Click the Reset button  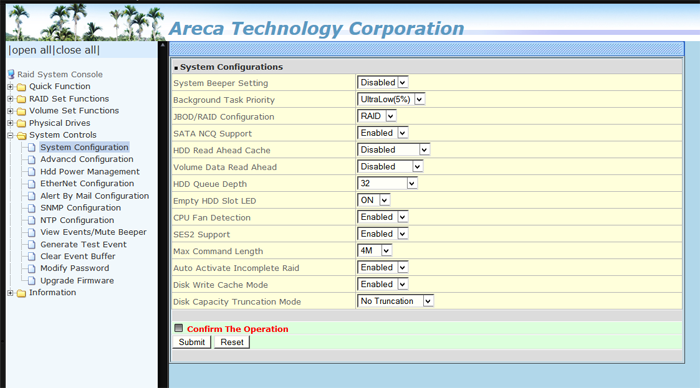coord(232,342)
